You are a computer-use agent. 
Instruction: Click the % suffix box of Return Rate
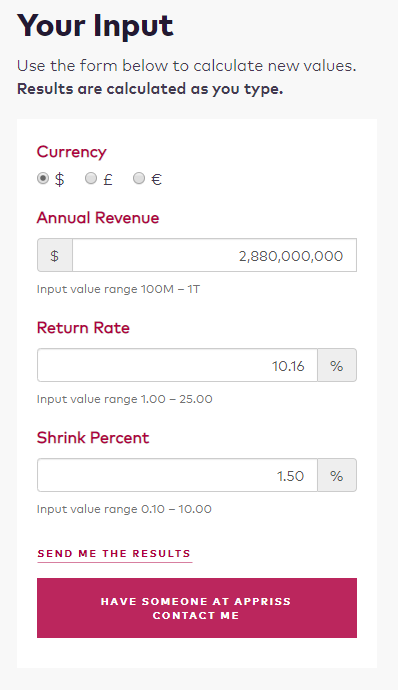pos(337,365)
